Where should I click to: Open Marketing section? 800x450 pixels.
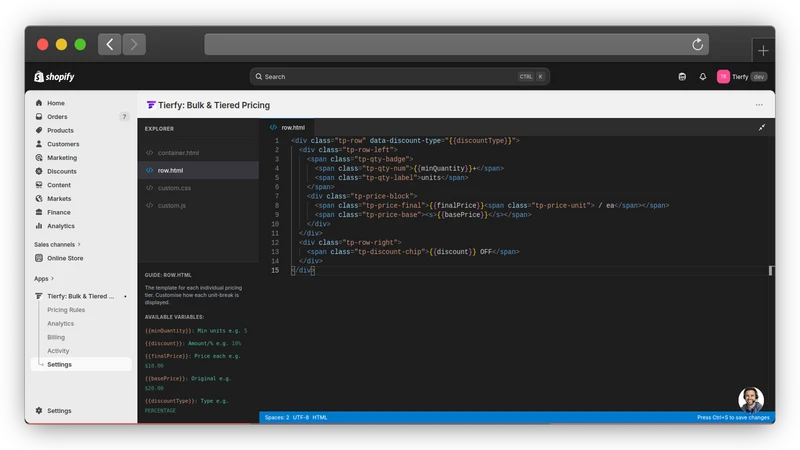[62, 158]
